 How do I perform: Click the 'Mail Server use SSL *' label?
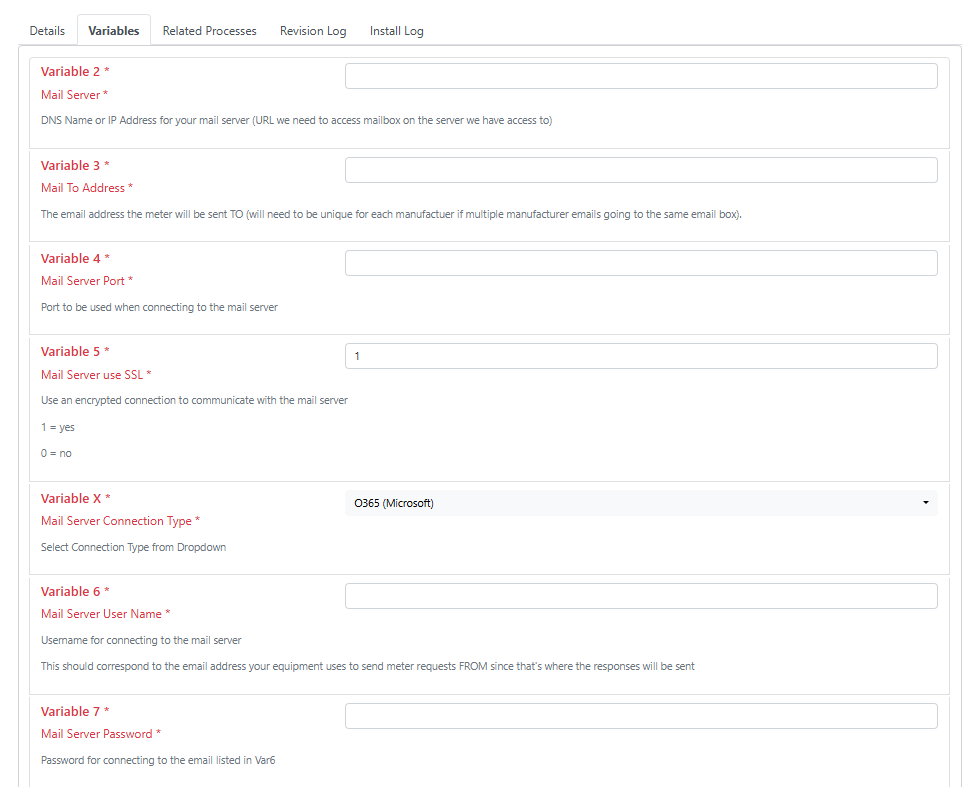96,375
